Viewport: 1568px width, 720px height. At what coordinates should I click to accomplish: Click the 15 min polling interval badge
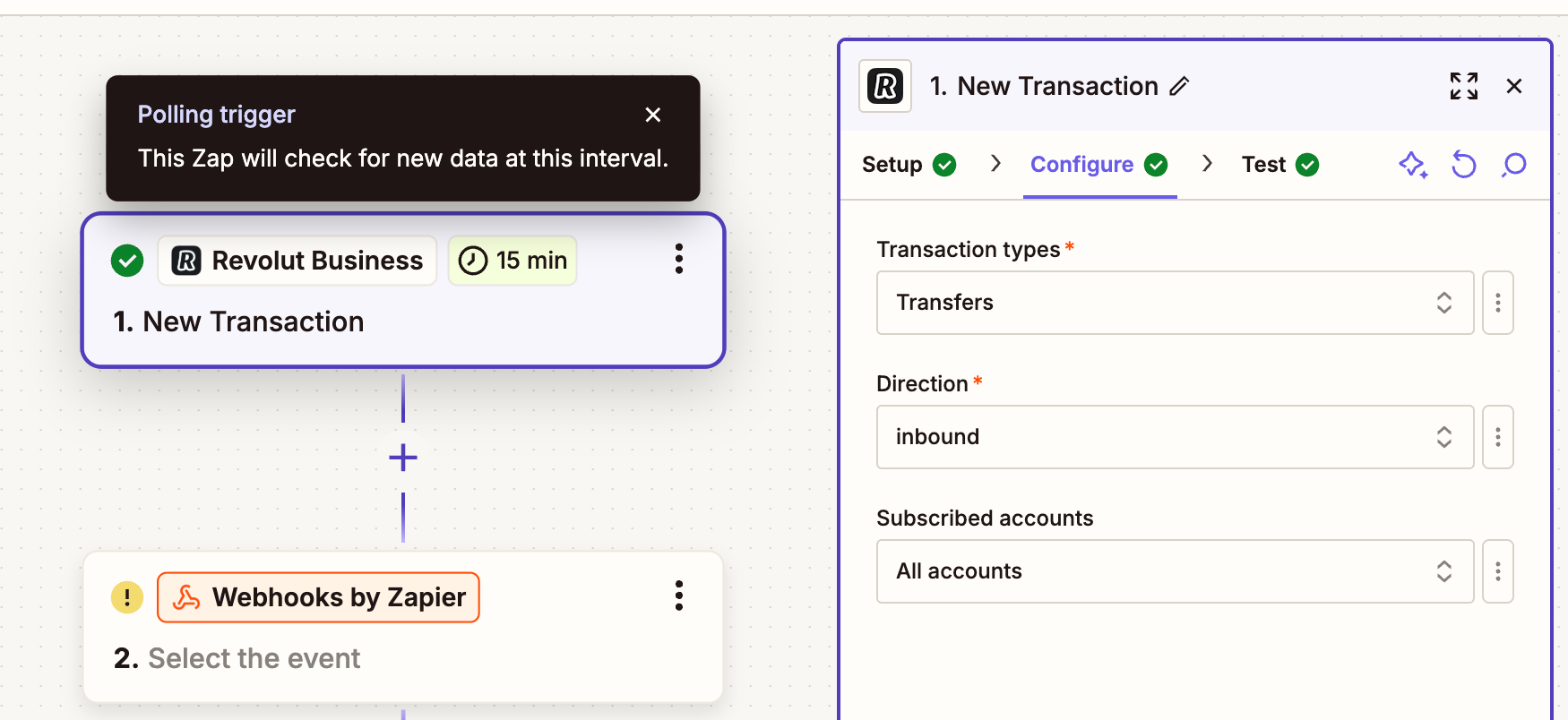point(513,261)
